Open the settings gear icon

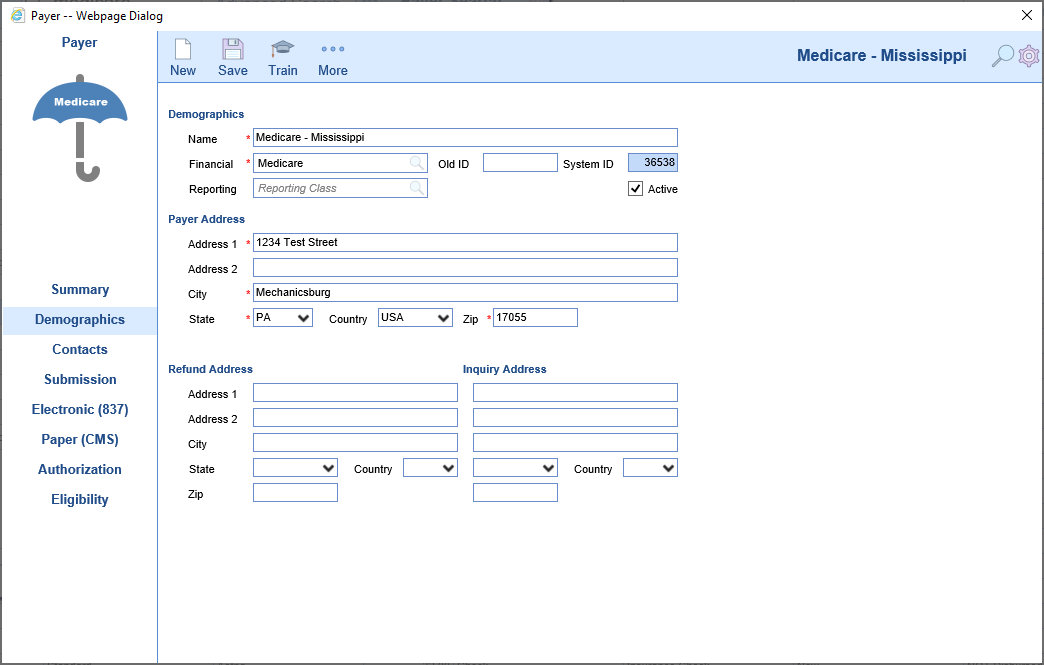(x=1029, y=56)
